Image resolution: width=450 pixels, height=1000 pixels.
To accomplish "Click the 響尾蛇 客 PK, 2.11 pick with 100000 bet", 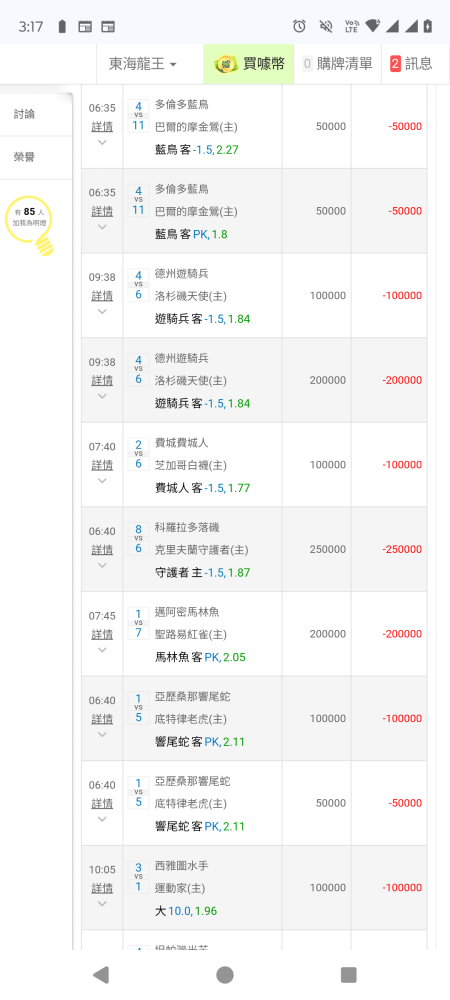I will coord(200,742).
